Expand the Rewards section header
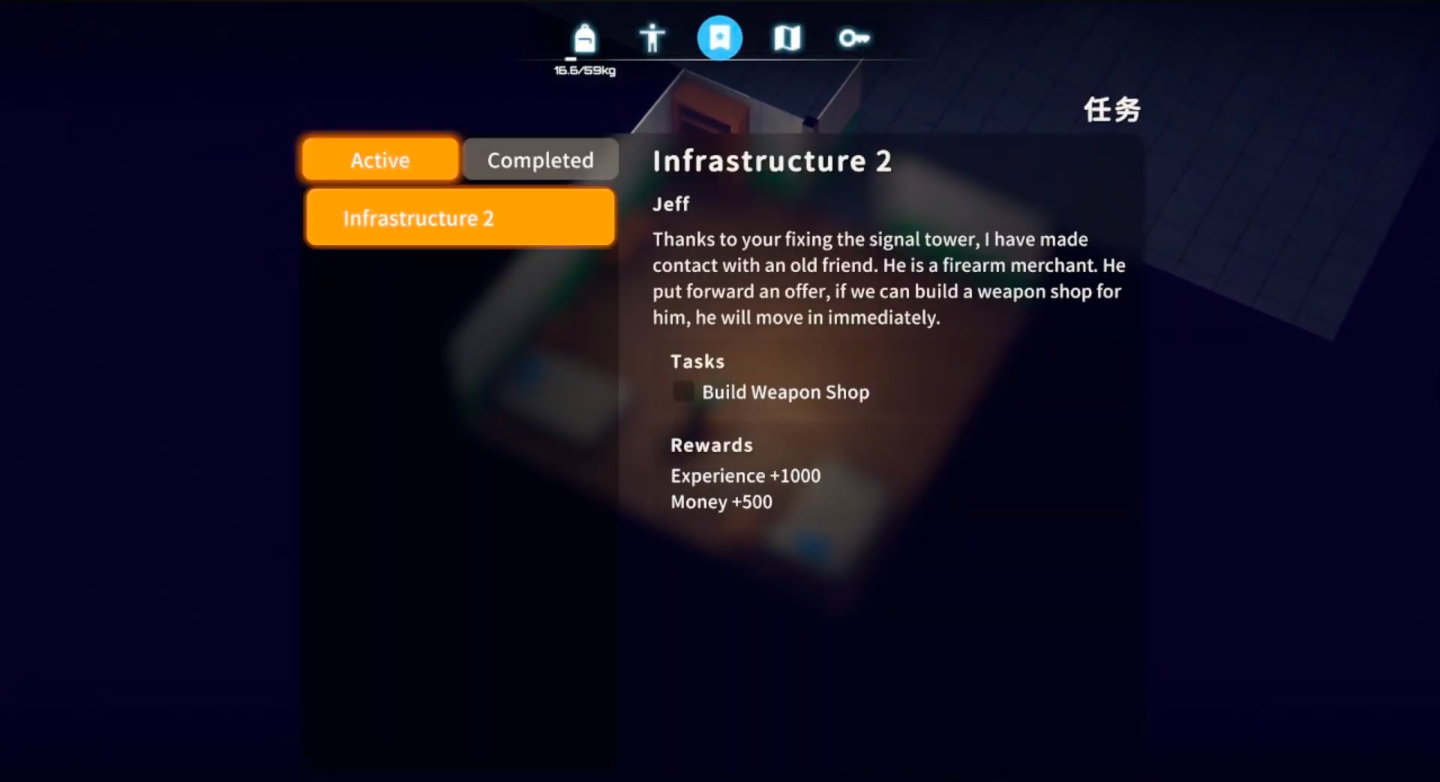 (711, 445)
